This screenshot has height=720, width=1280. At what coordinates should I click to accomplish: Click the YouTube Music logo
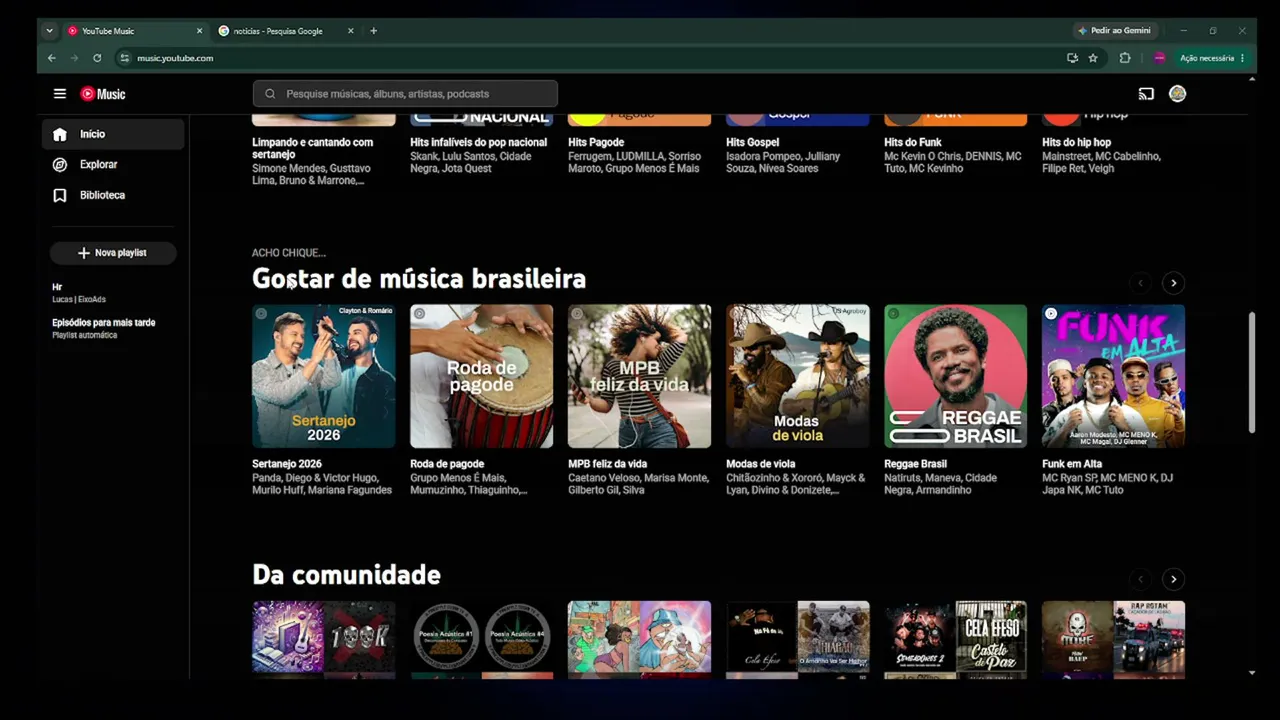(x=103, y=94)
